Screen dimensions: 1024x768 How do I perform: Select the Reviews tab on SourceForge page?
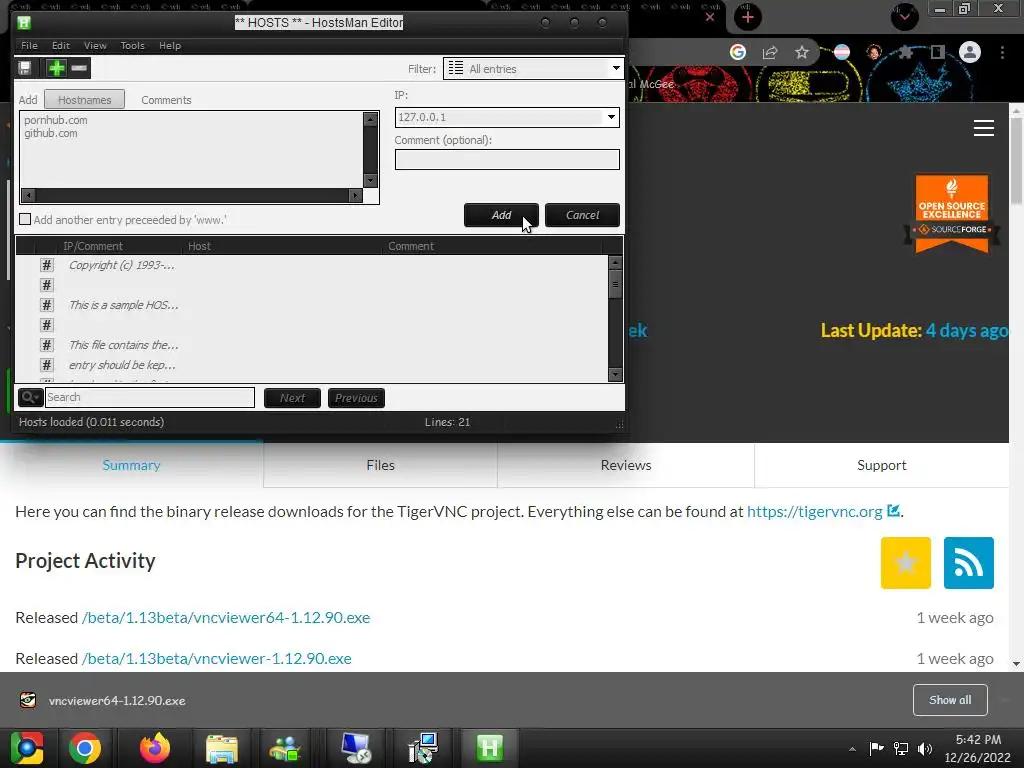click(x=626, y=465)
